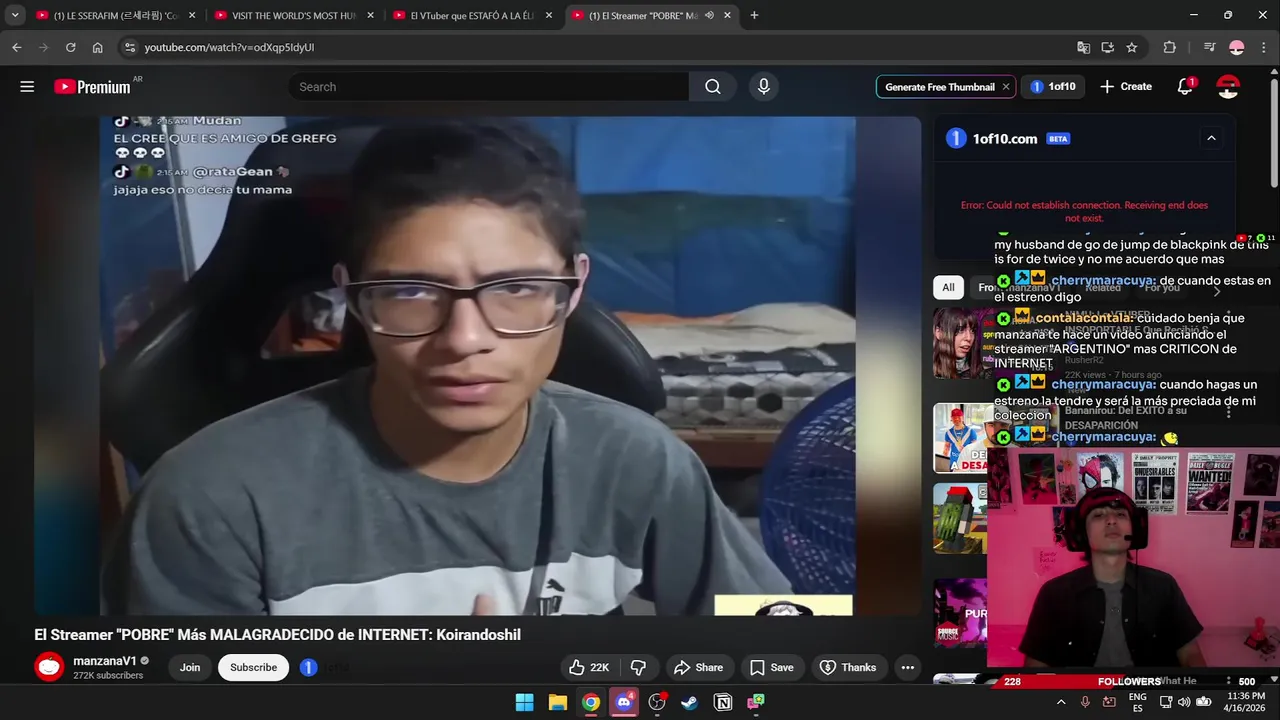The height and width of the screenshot is (720, 1280).
Task: Start voice search with the microphone icon
Action: tap(764, 87)
